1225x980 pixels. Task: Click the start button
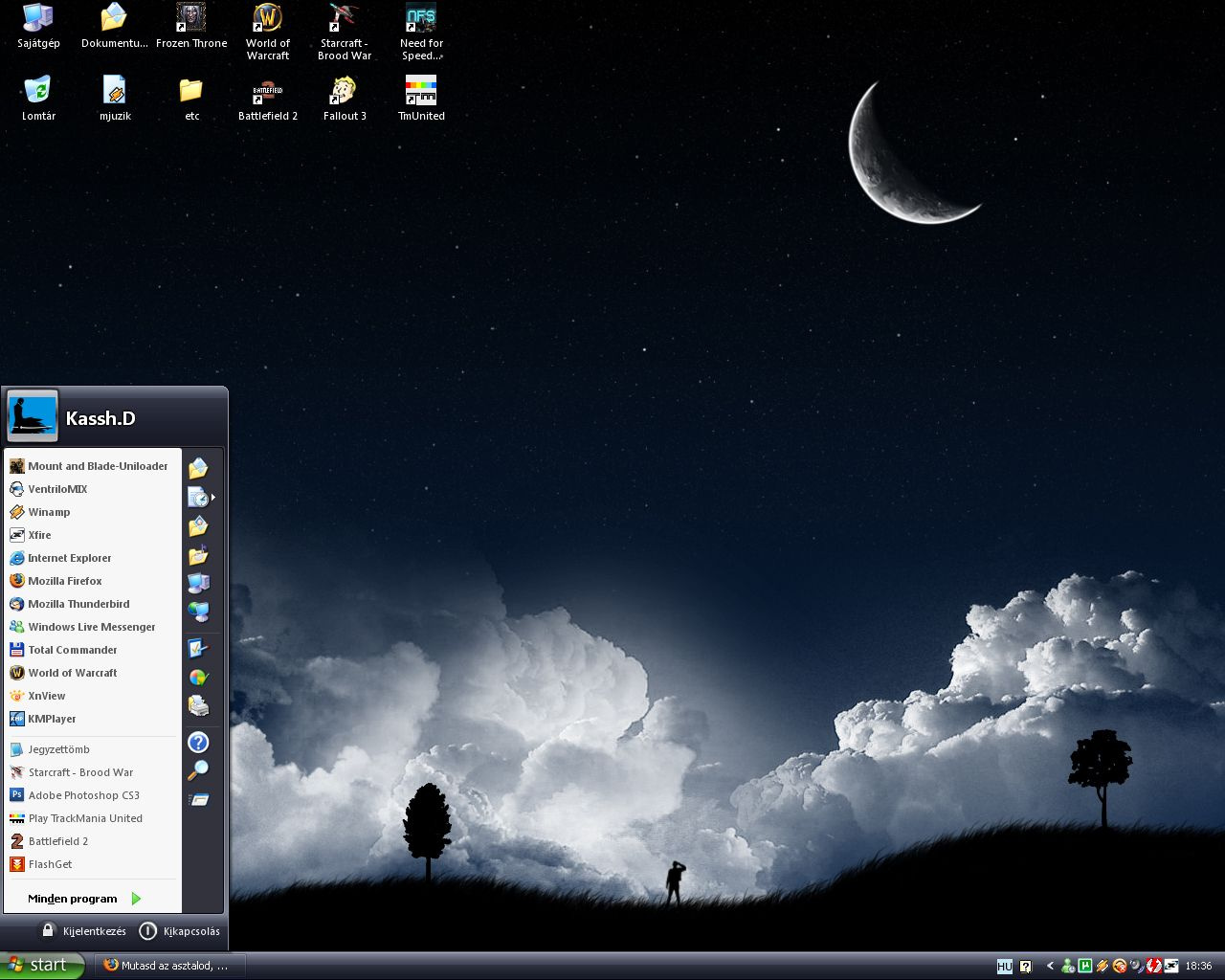(x=43, y=966)
